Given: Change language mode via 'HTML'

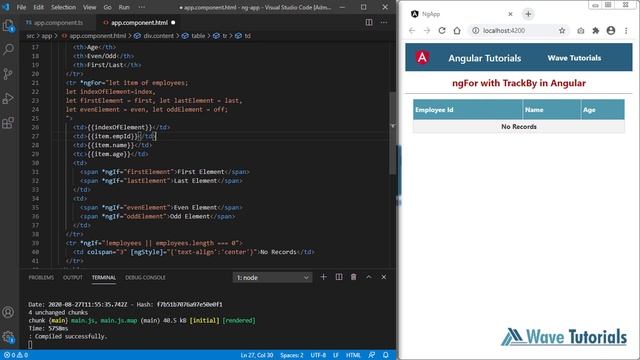Looking at the screenshot, I should pyautogui.click(x=353, y=355).
